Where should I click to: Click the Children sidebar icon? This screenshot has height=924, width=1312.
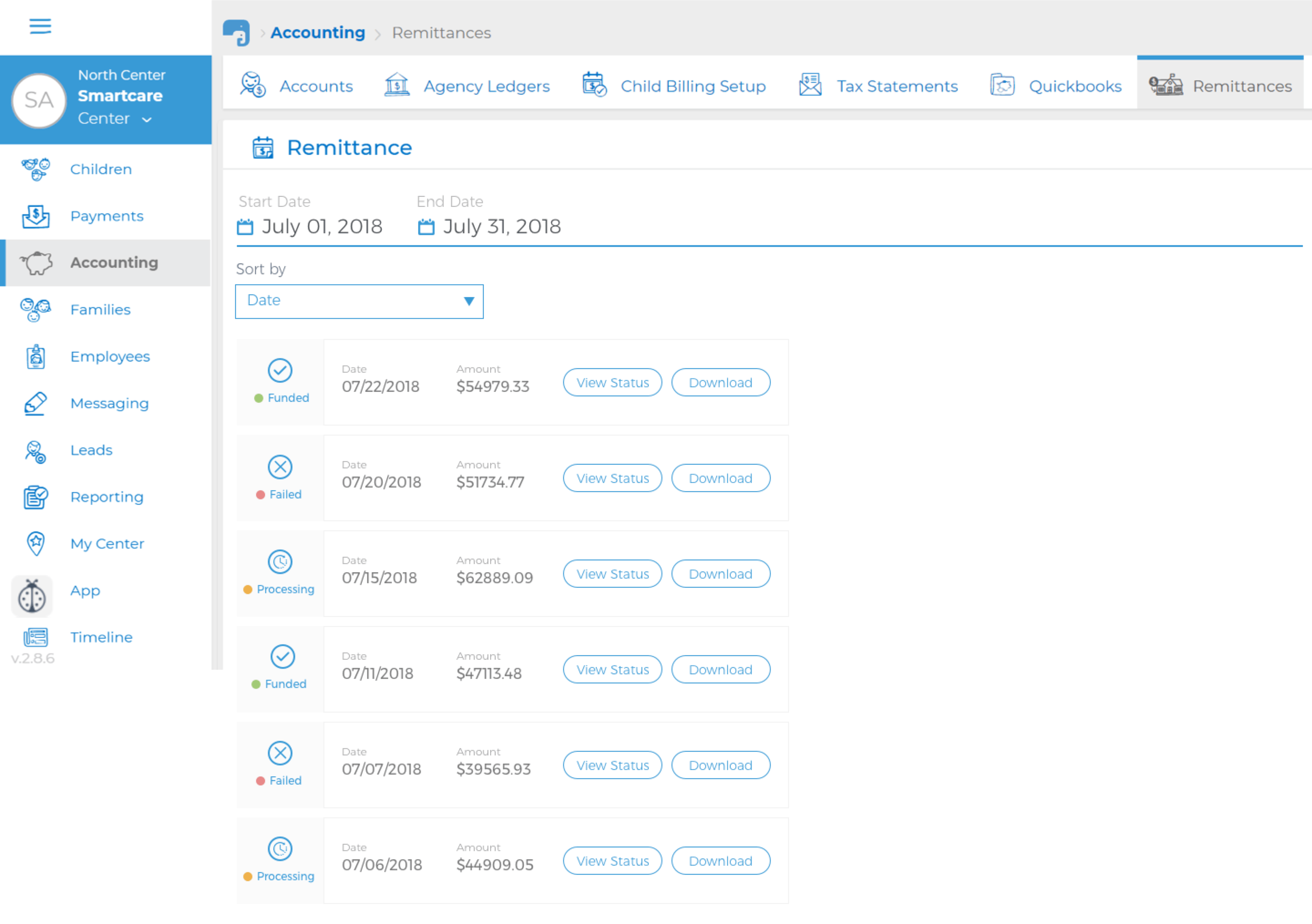click(x=36, y=169)
